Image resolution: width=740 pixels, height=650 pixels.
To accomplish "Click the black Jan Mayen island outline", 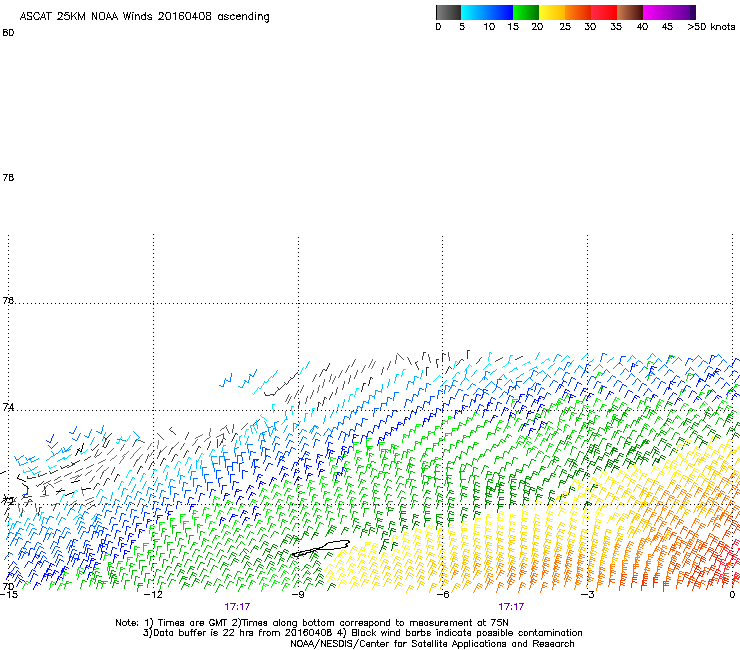I will pos(321,549).
